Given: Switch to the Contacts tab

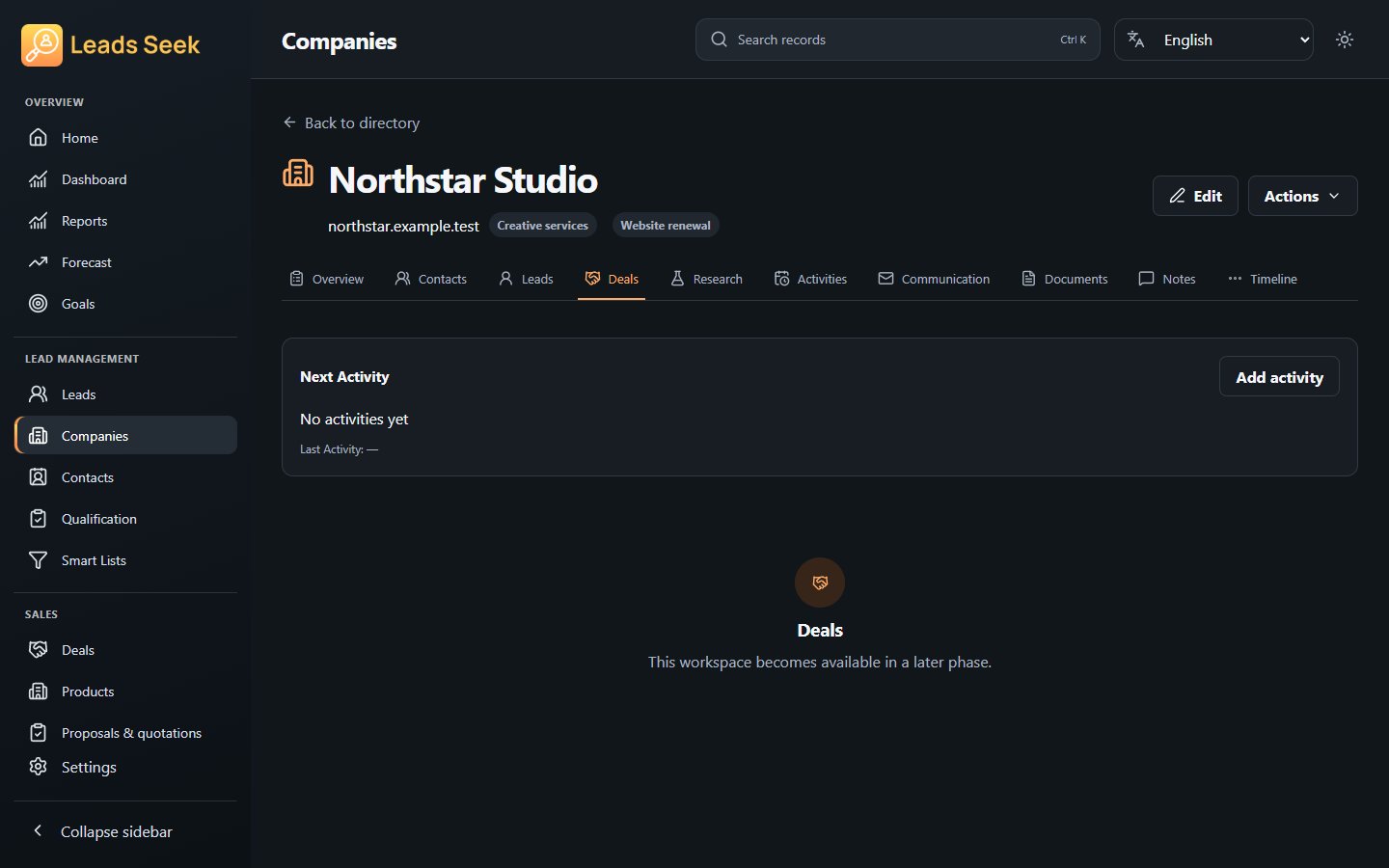Looking at the screenshot, I should (x=431, y=279).
